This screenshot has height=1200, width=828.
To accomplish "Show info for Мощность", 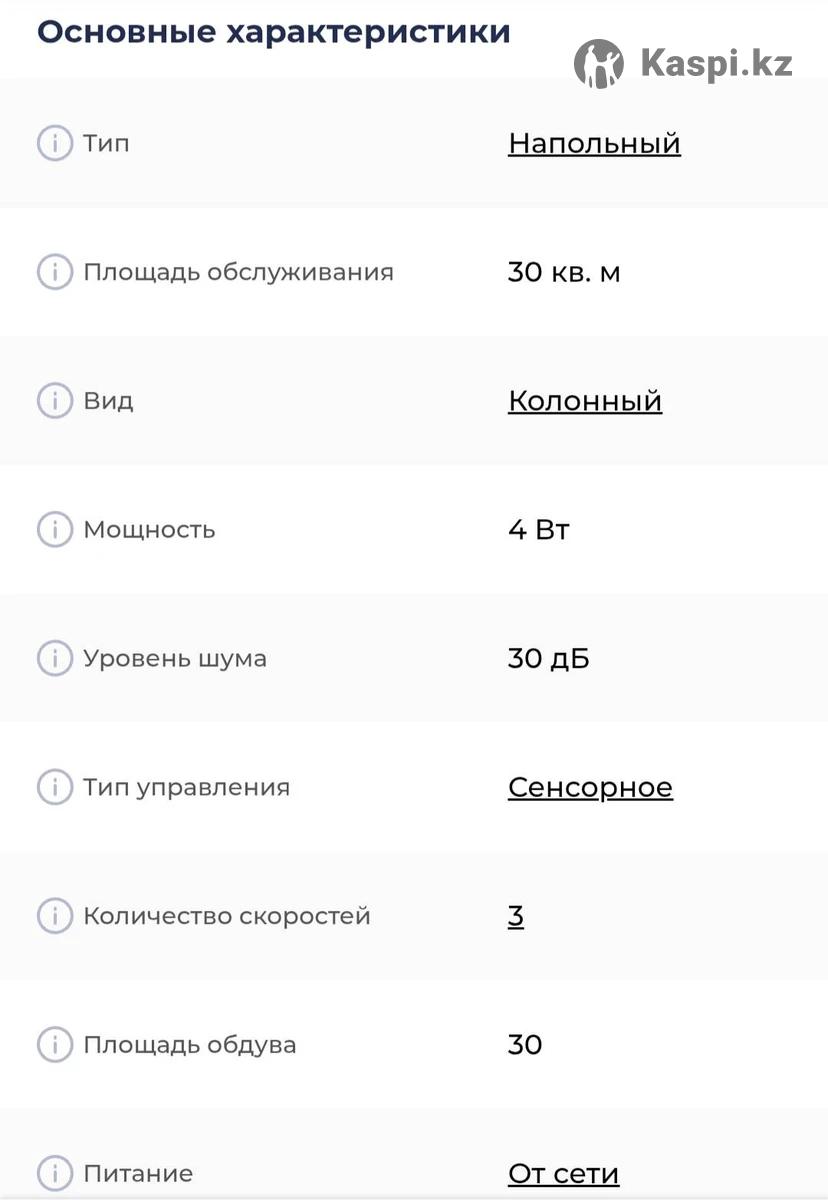I will pyautogui.click(x=55, y=530).
